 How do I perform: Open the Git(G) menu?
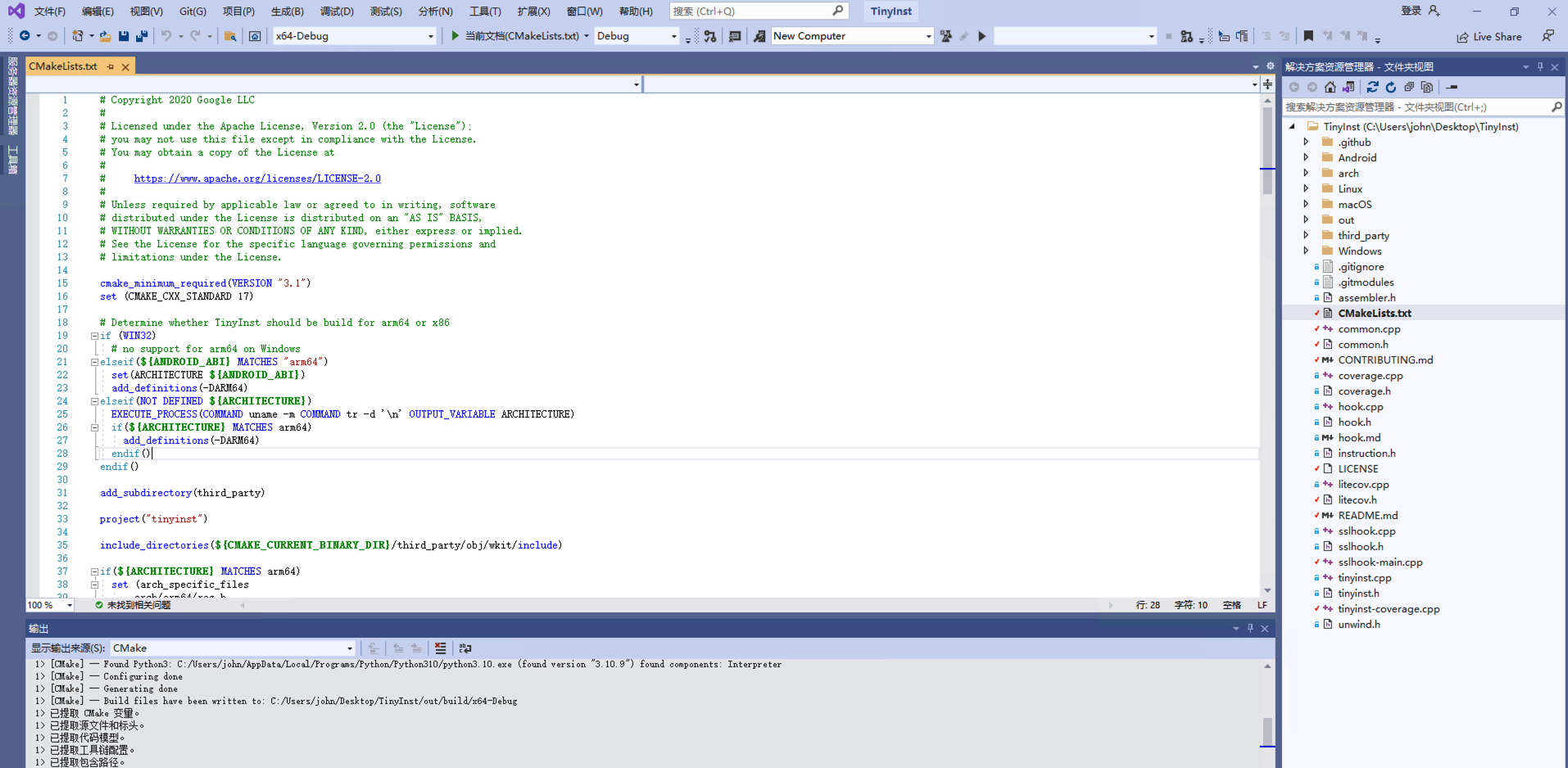click(x=193, y=11)
